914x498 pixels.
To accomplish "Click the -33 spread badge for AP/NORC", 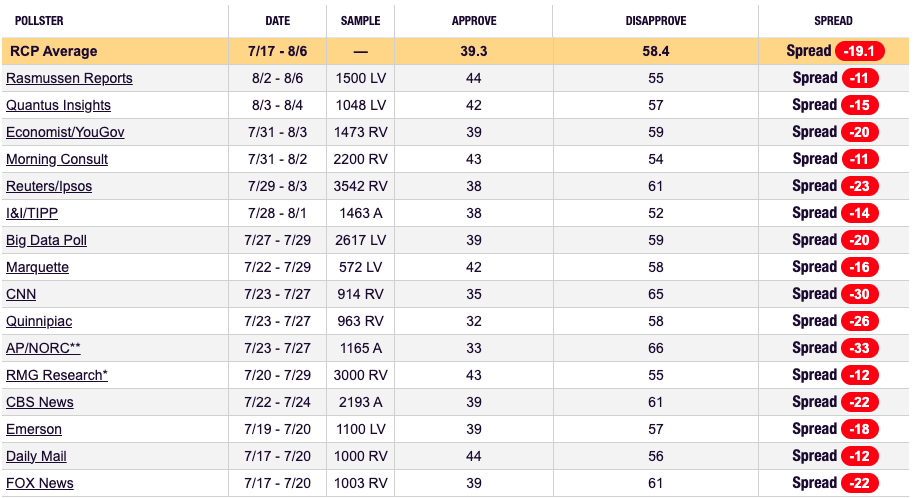I will [860, 348].
